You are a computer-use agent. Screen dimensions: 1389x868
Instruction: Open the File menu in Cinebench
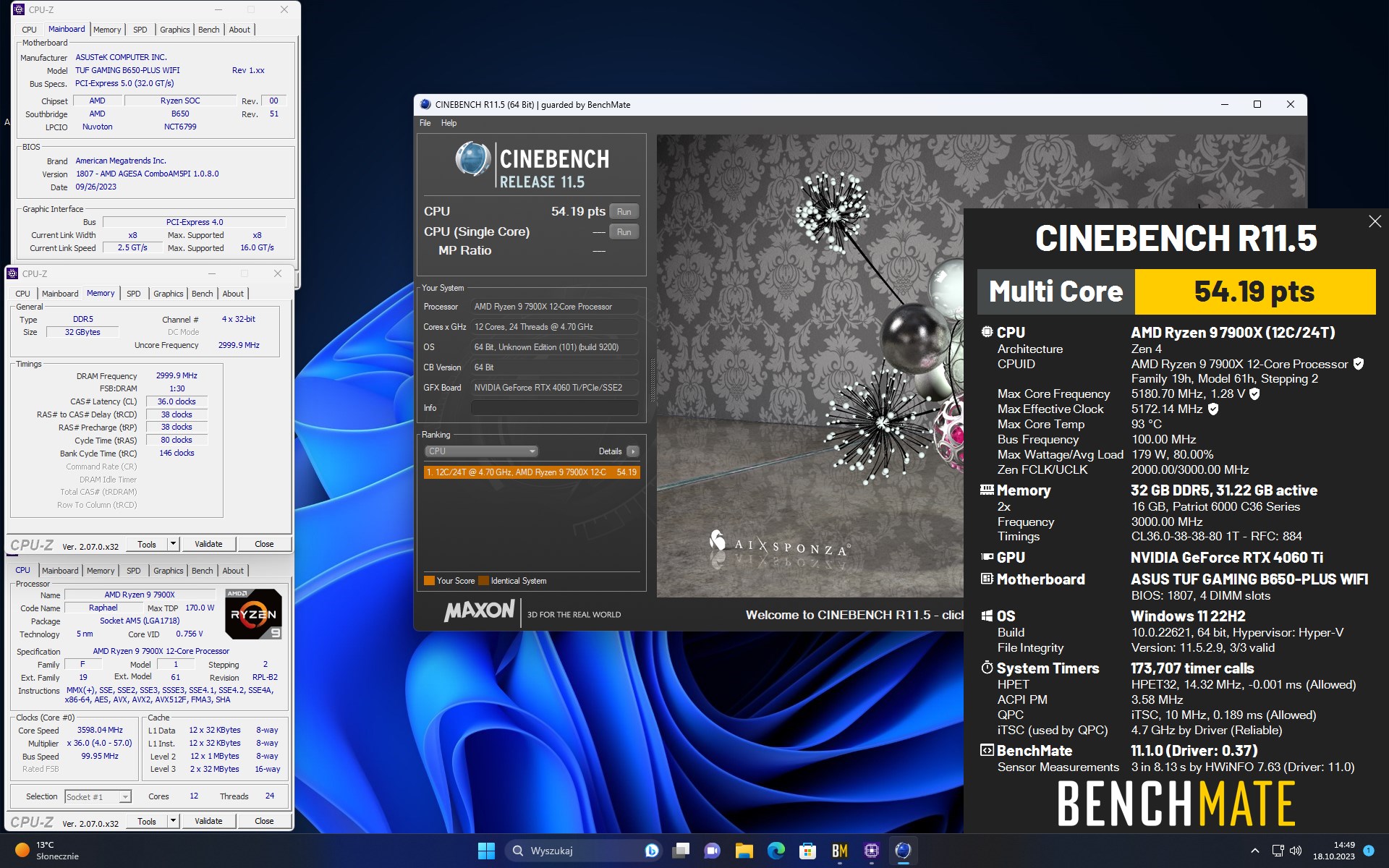(425, 123)
